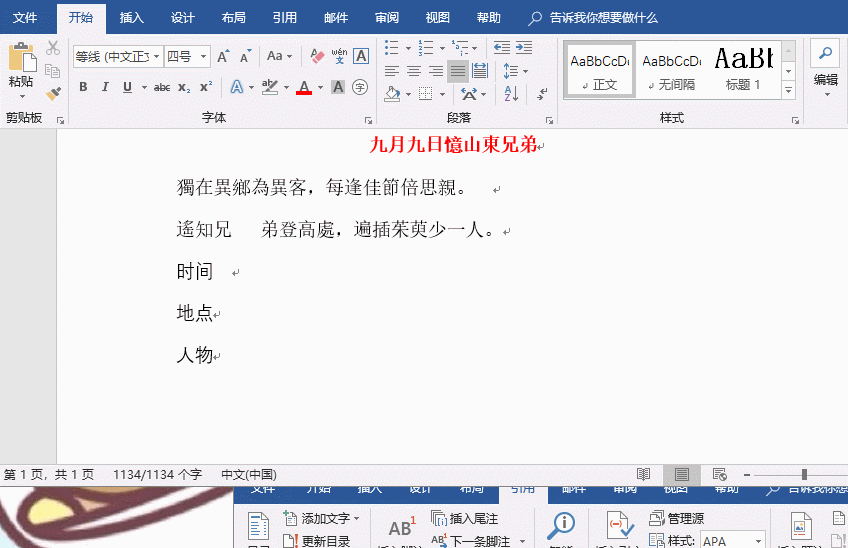Click the Cut scissors icon
Screen dimensions: 848x548
click(52, 48)
